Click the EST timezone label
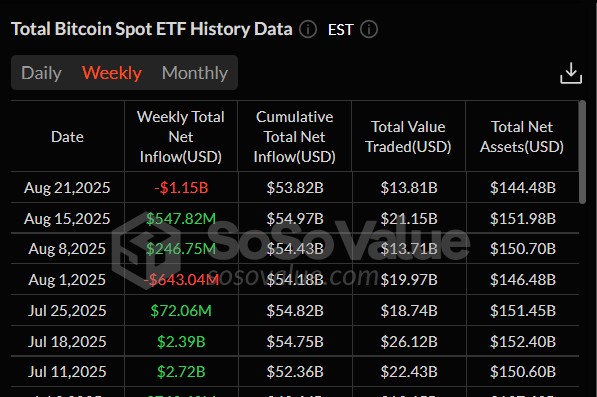The height and width of the screenshot is (397, 597). pos(340,30)
